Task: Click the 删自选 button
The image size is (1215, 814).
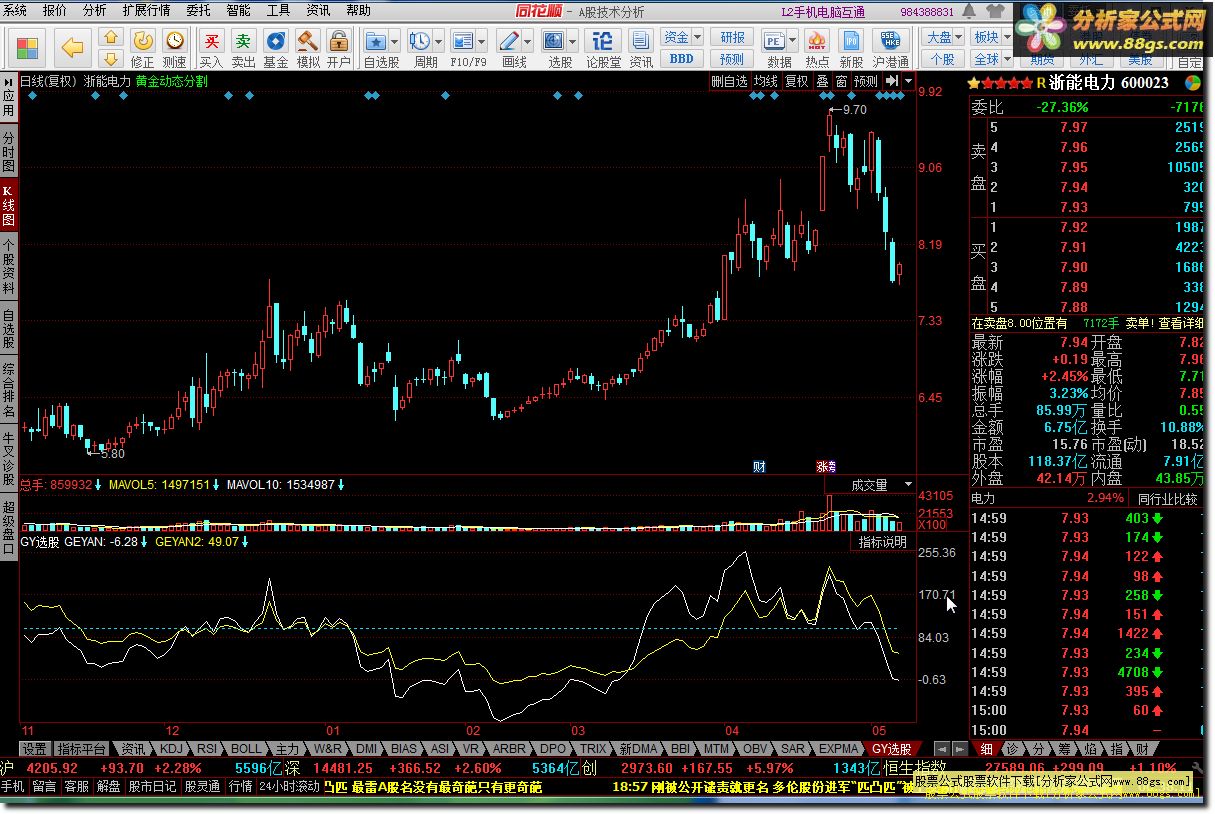Action: pos(729,81)
